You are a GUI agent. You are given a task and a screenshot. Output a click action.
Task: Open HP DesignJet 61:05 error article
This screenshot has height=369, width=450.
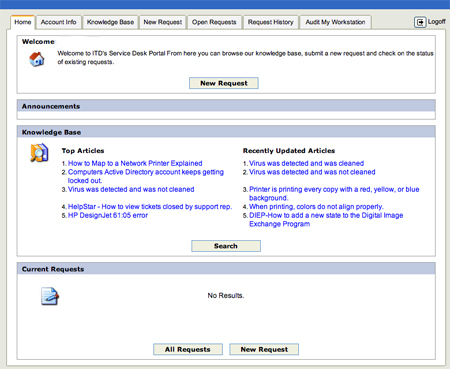(x=108, y=215)
